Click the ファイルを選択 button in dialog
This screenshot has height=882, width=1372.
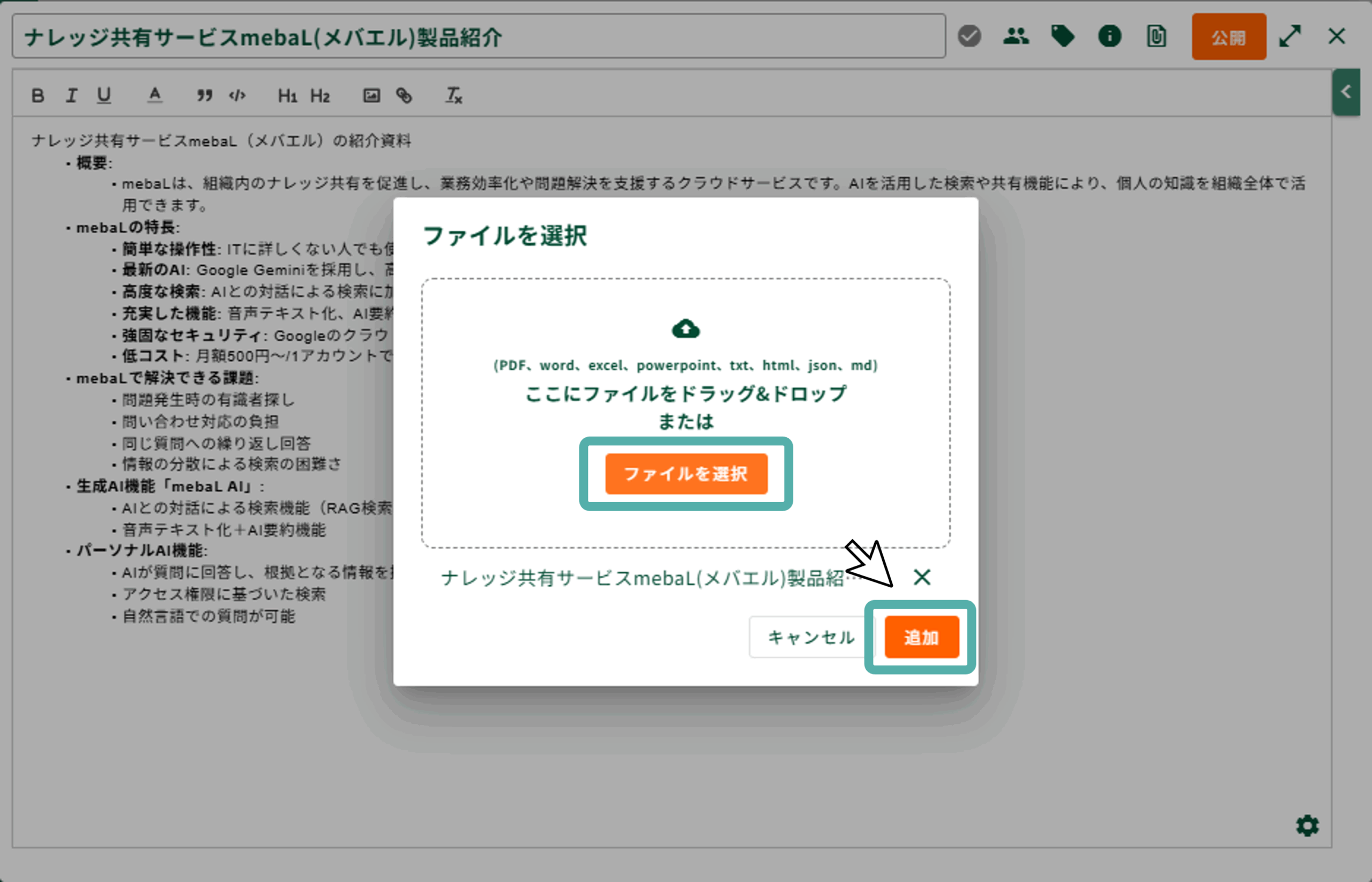click(x=687, y=474)
